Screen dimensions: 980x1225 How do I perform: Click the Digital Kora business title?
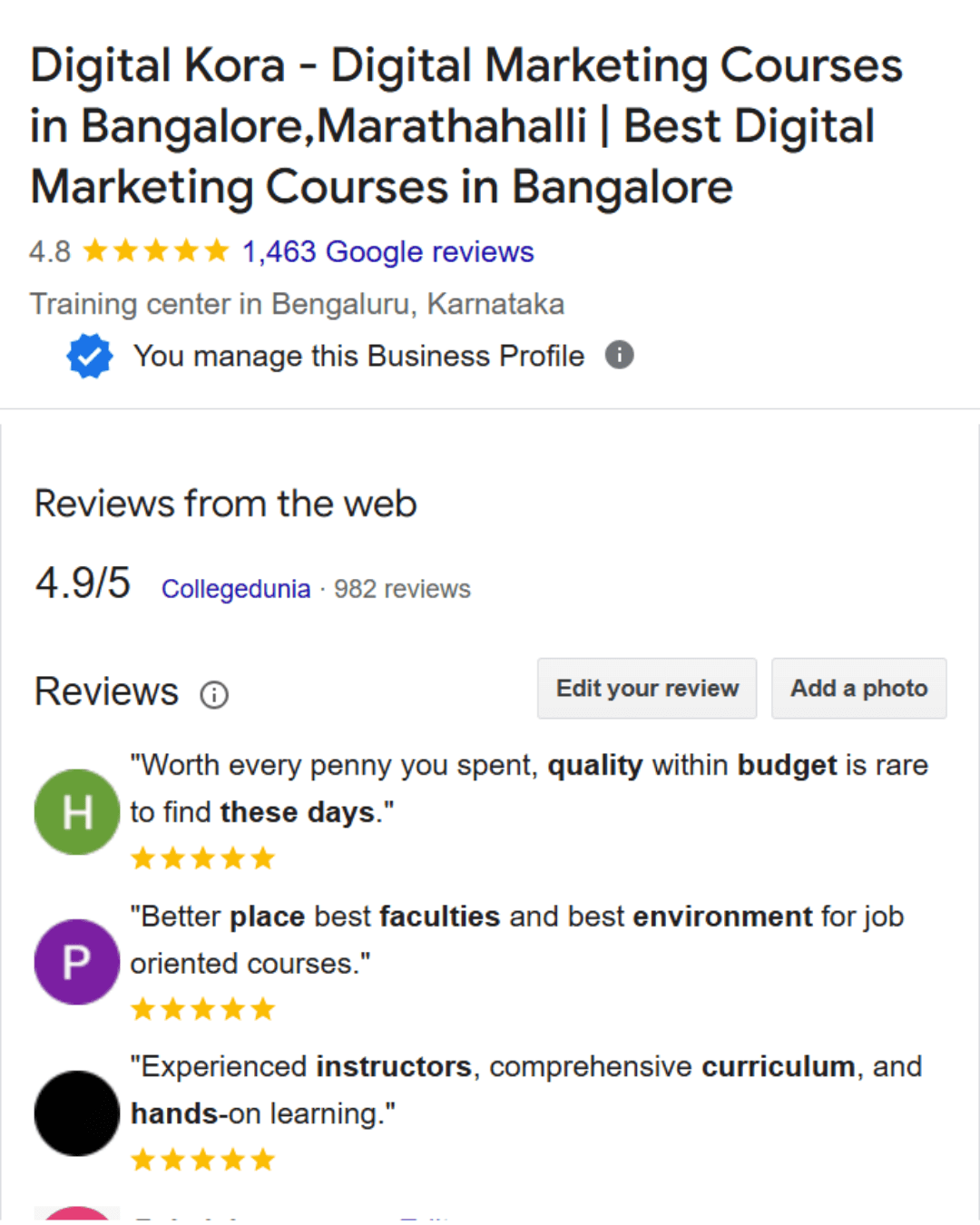pos(466,126)
